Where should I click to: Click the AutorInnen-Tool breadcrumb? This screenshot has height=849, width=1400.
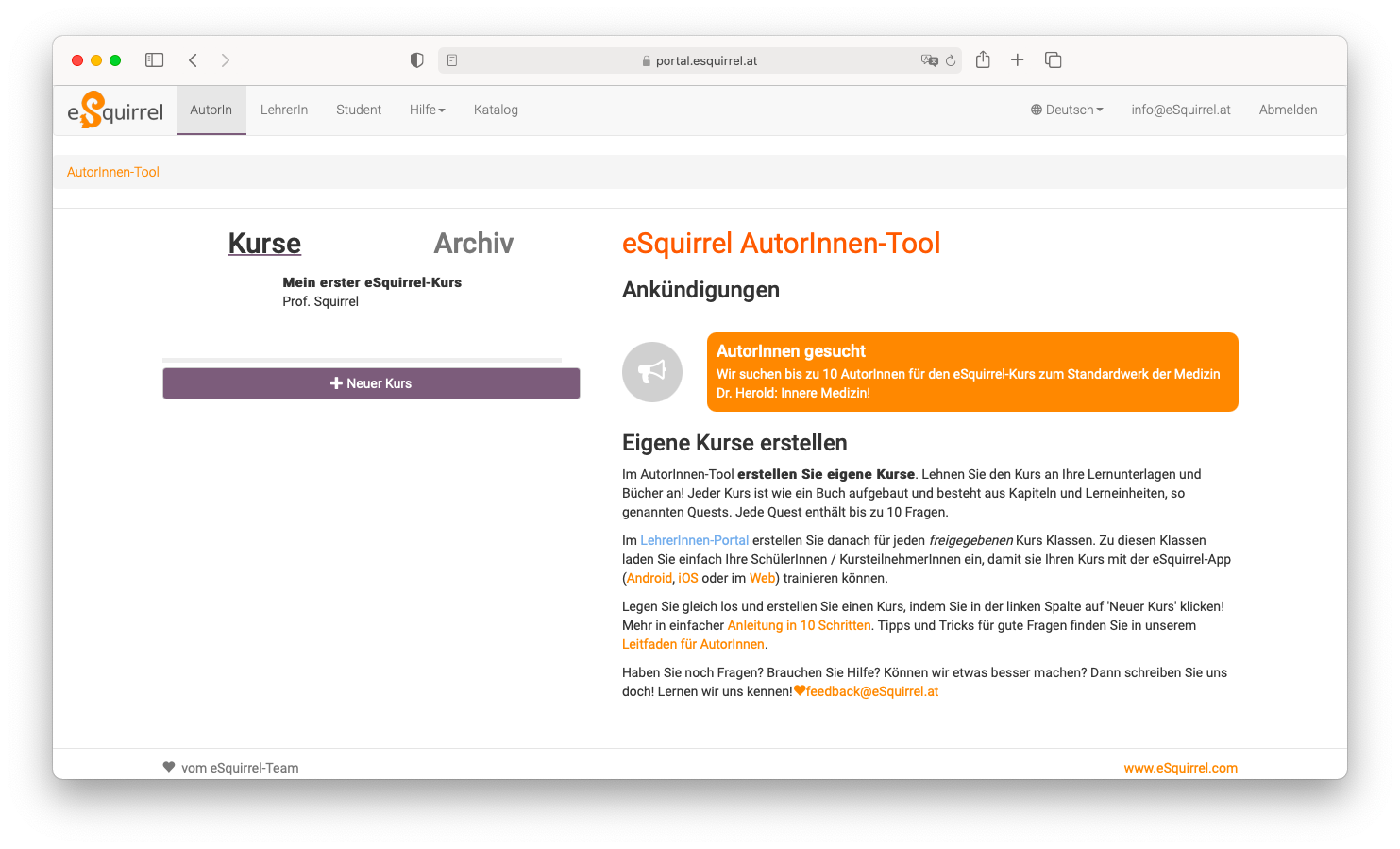pos(113,172)
